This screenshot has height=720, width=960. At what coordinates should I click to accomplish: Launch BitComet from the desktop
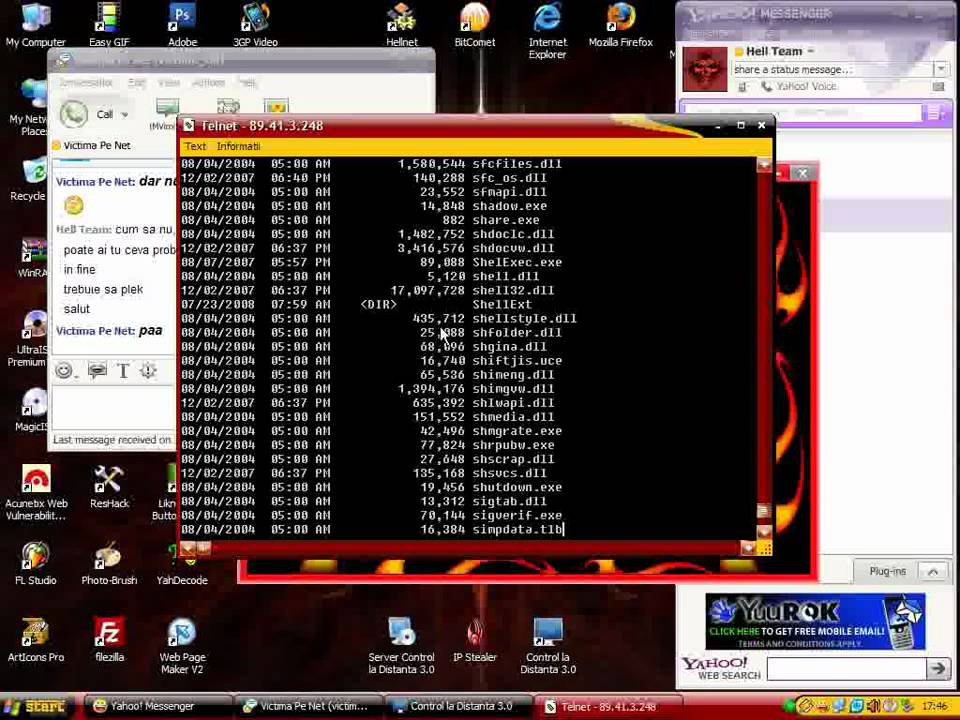(x=474, y=24)
